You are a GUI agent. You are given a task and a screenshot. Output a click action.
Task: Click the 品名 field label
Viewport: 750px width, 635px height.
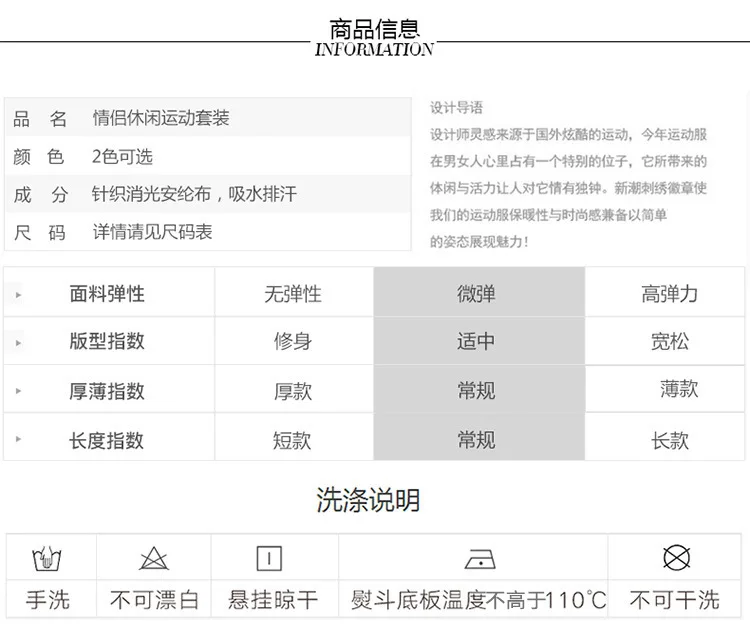click(40, 118)
